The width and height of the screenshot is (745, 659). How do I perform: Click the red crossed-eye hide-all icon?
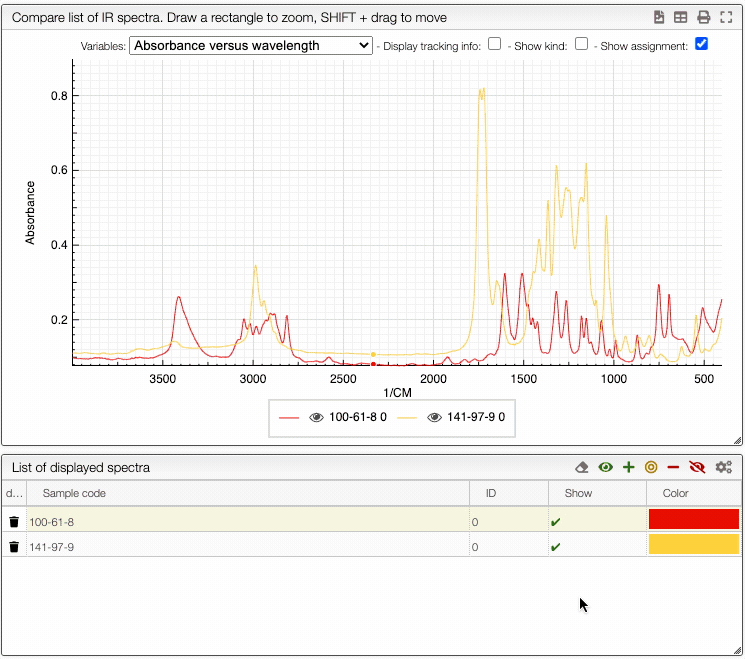697,468
